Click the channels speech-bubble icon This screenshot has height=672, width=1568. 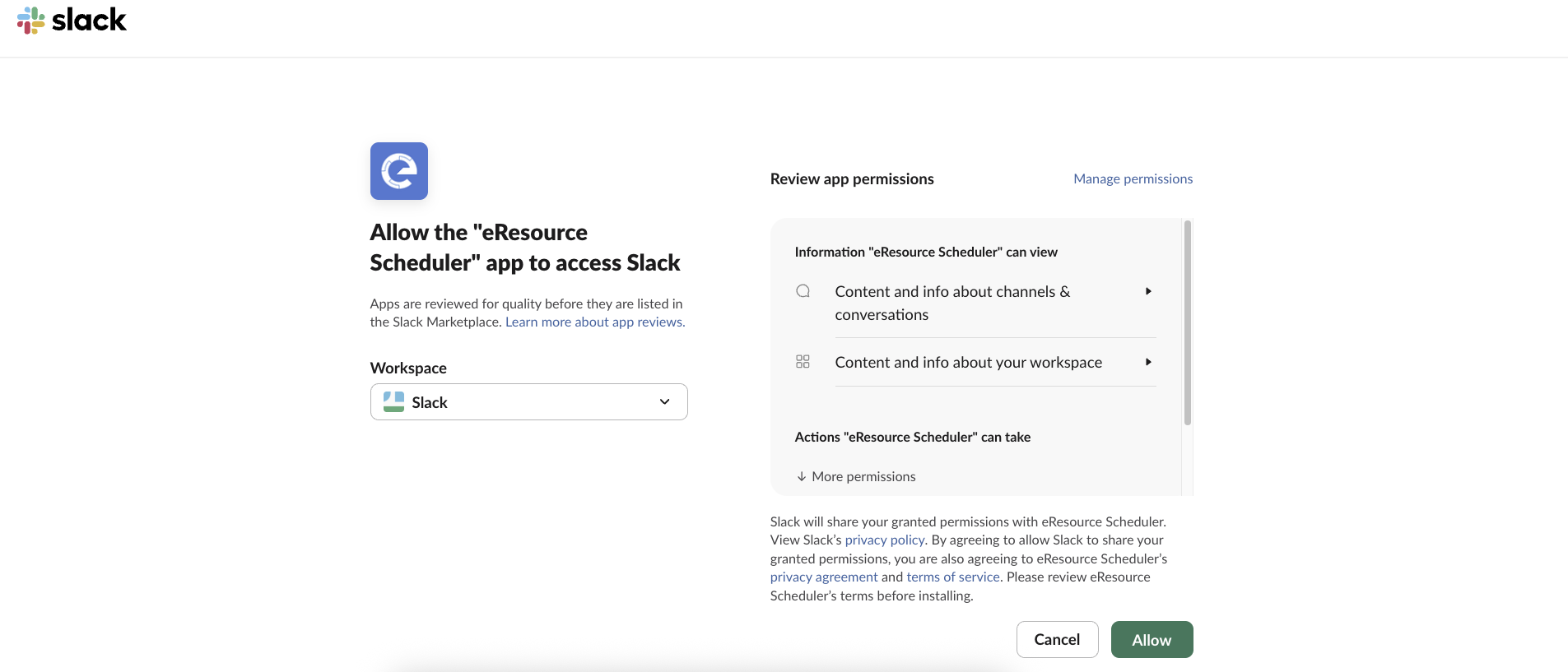pyautogui.click(x=803, y=291)
